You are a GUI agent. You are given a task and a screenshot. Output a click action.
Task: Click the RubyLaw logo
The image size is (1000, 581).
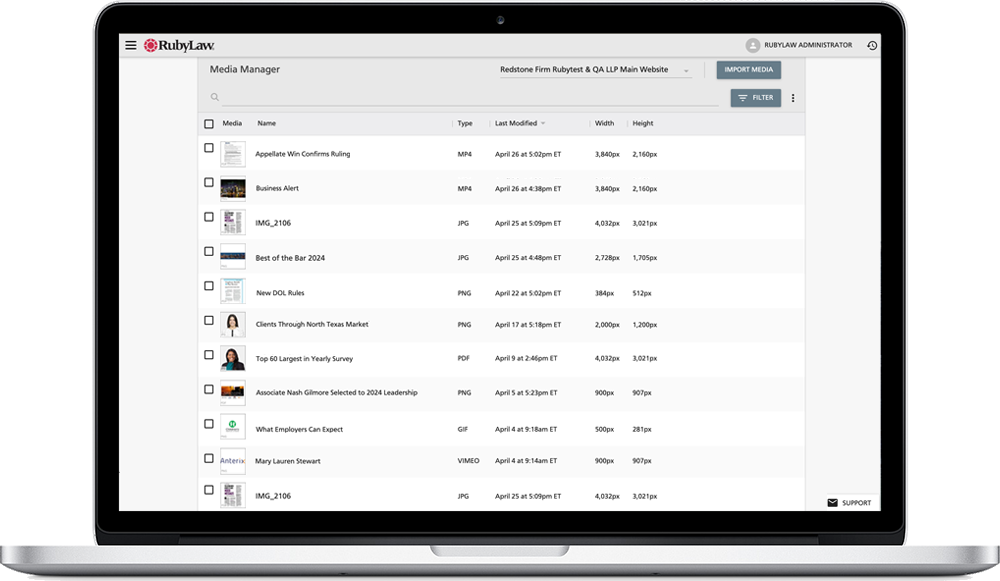(179, 45)
